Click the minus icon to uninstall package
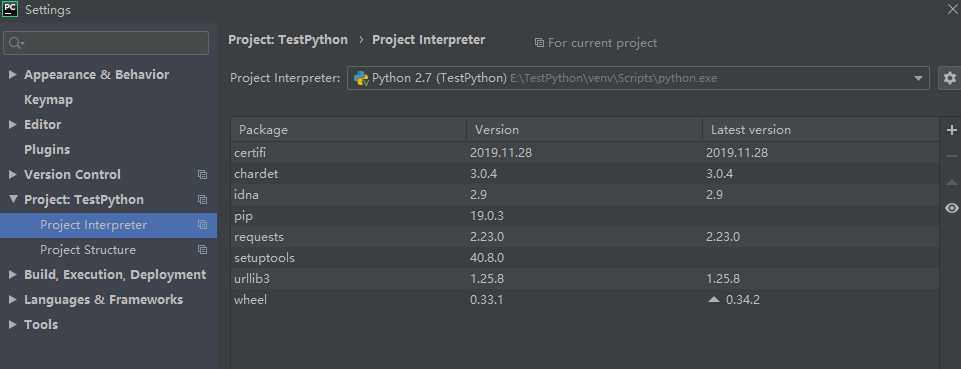Image resolution: width=961 pixels, height=369 pixels. tap(951, 156)
